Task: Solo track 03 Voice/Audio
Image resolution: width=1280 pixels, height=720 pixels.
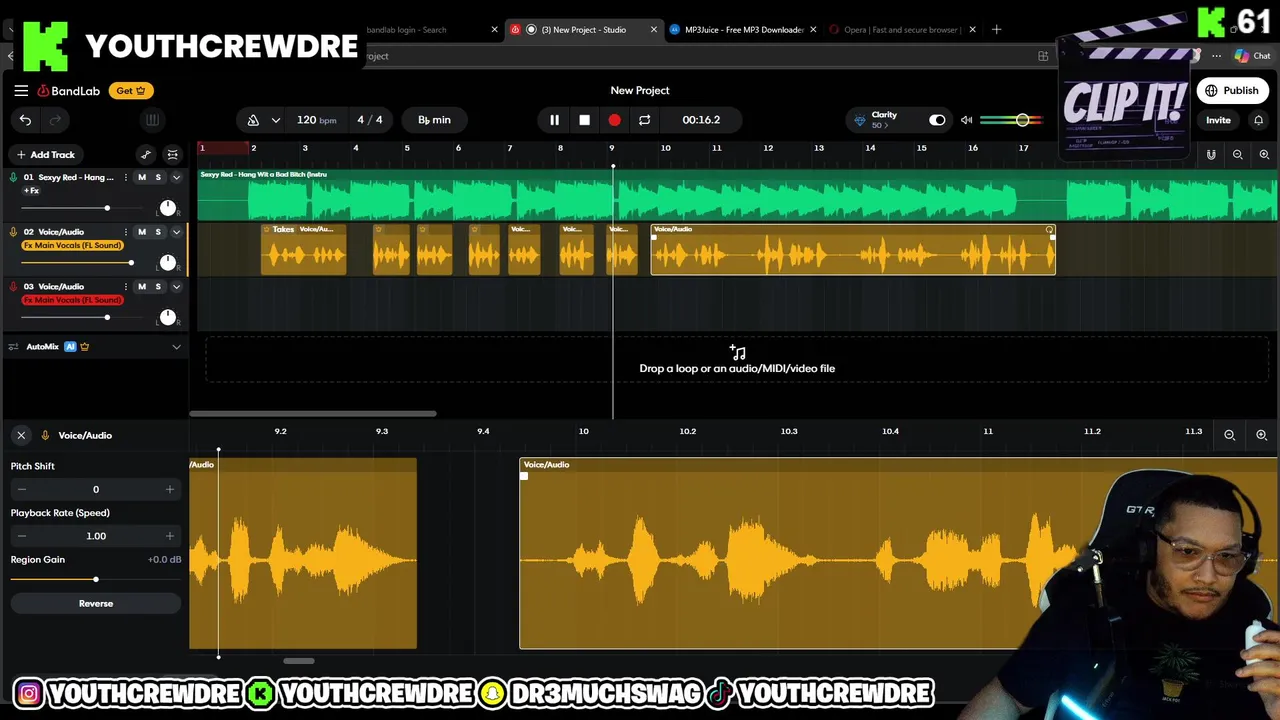Action: pyautogui.click(x=158, y=287)
